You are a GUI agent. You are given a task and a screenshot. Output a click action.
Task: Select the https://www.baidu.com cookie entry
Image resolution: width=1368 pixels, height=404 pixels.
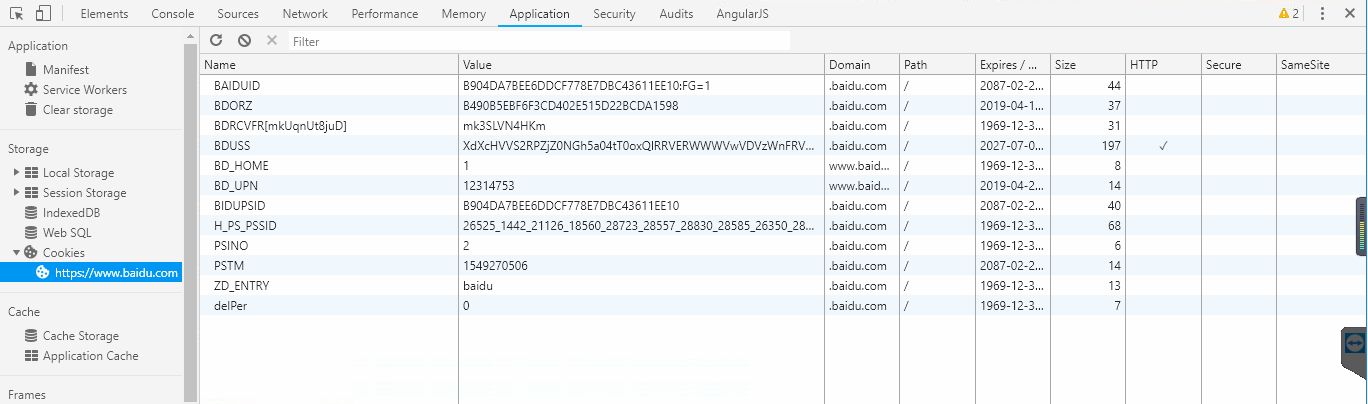point(115,273)
